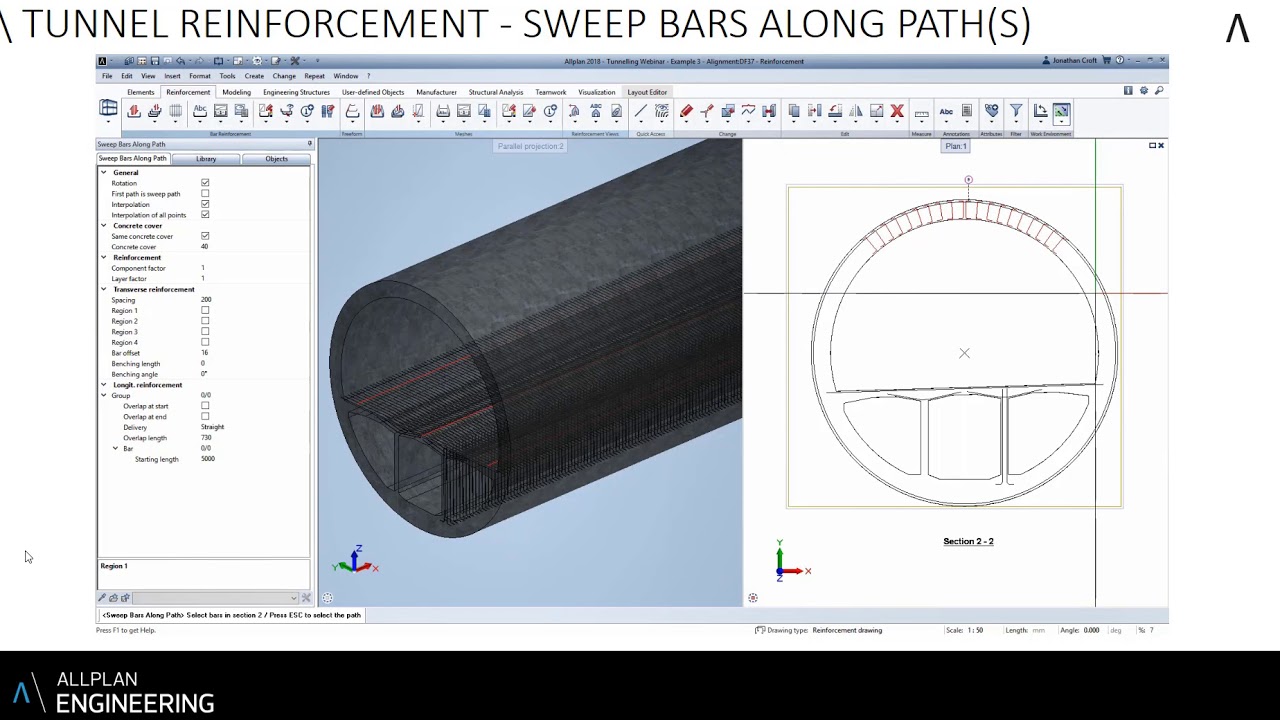Screen dimensions: 1280x720
Task: Select the Filter funnel icon
Action: pyautogui.click(x=1015, y=111)
